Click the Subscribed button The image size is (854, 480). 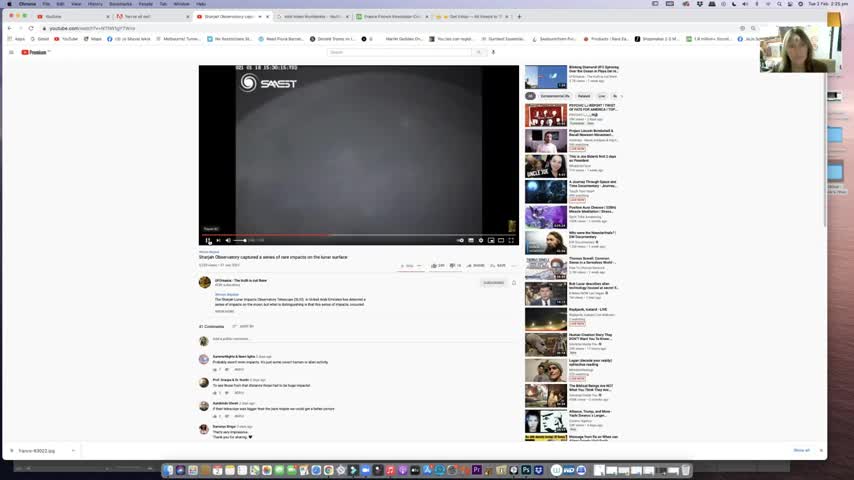point(493,283)
